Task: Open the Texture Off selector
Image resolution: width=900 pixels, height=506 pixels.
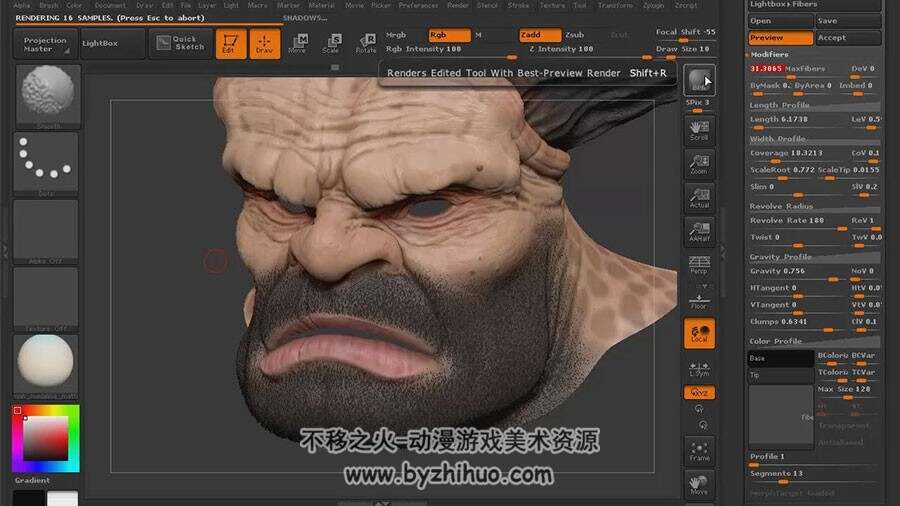Action: (45, 298)
